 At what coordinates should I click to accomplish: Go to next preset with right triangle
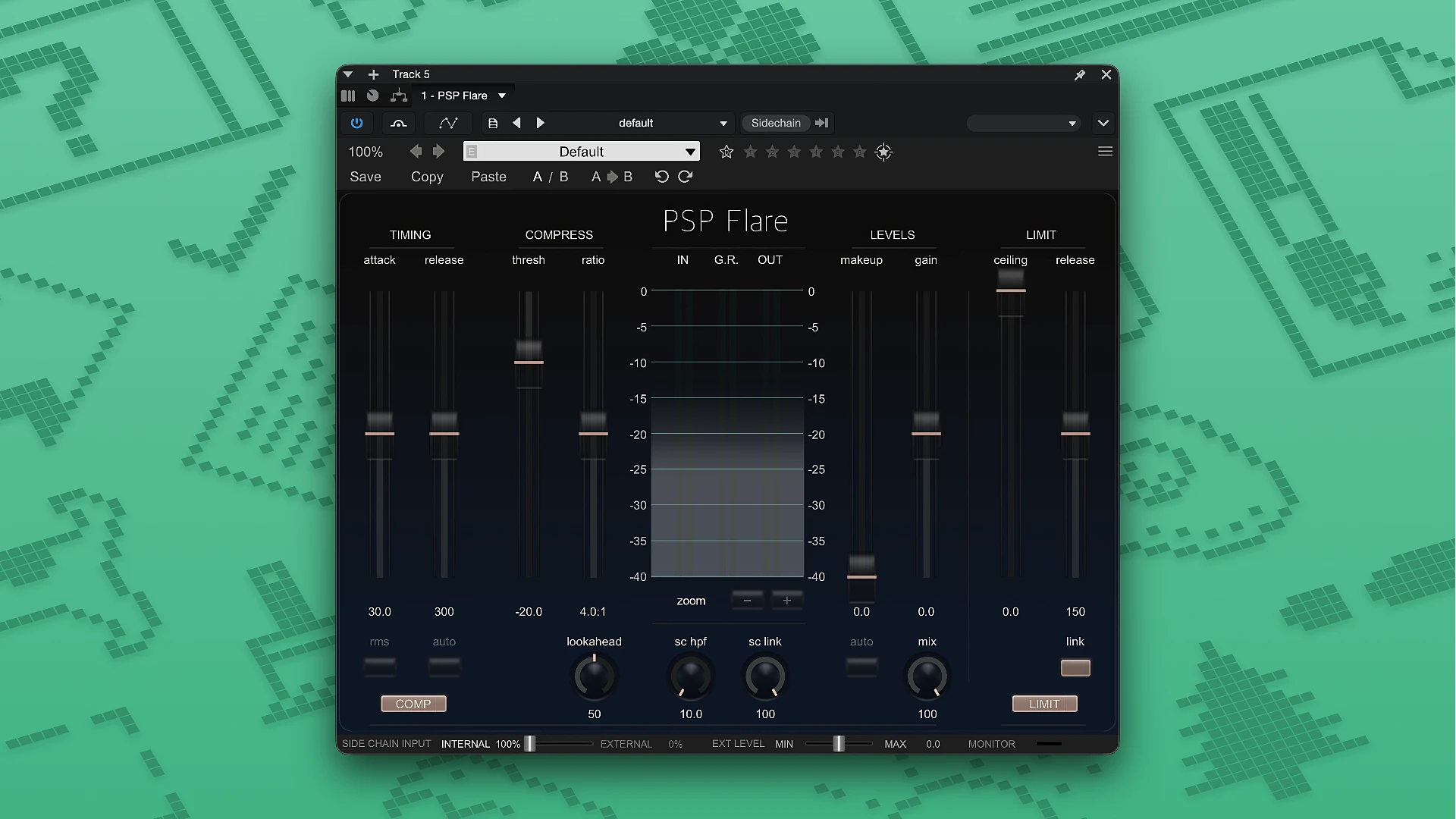coord(541,123)
